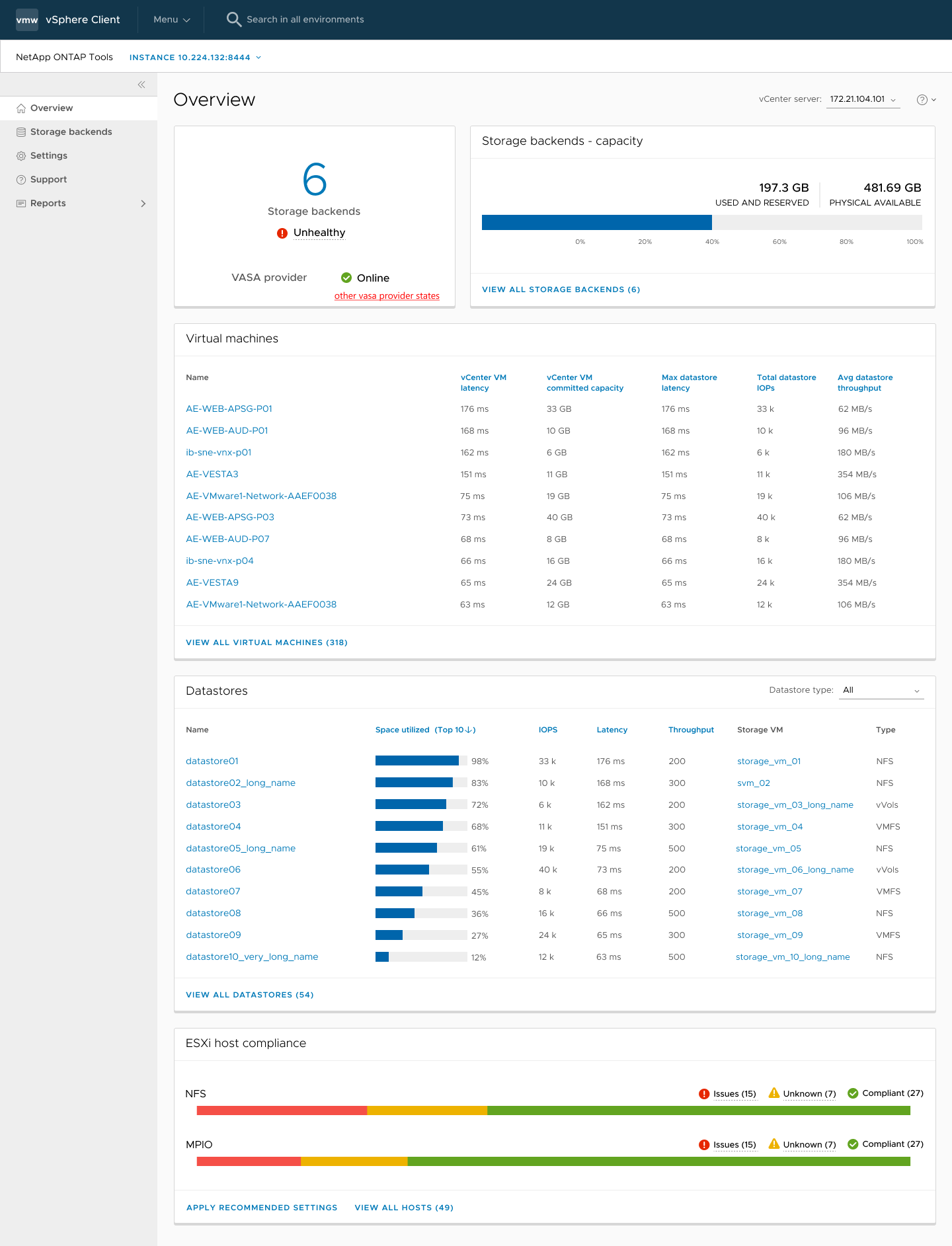952x1246 pixels.
Task: Click the vmw vSphere logo icon
Action: [27, 20]
